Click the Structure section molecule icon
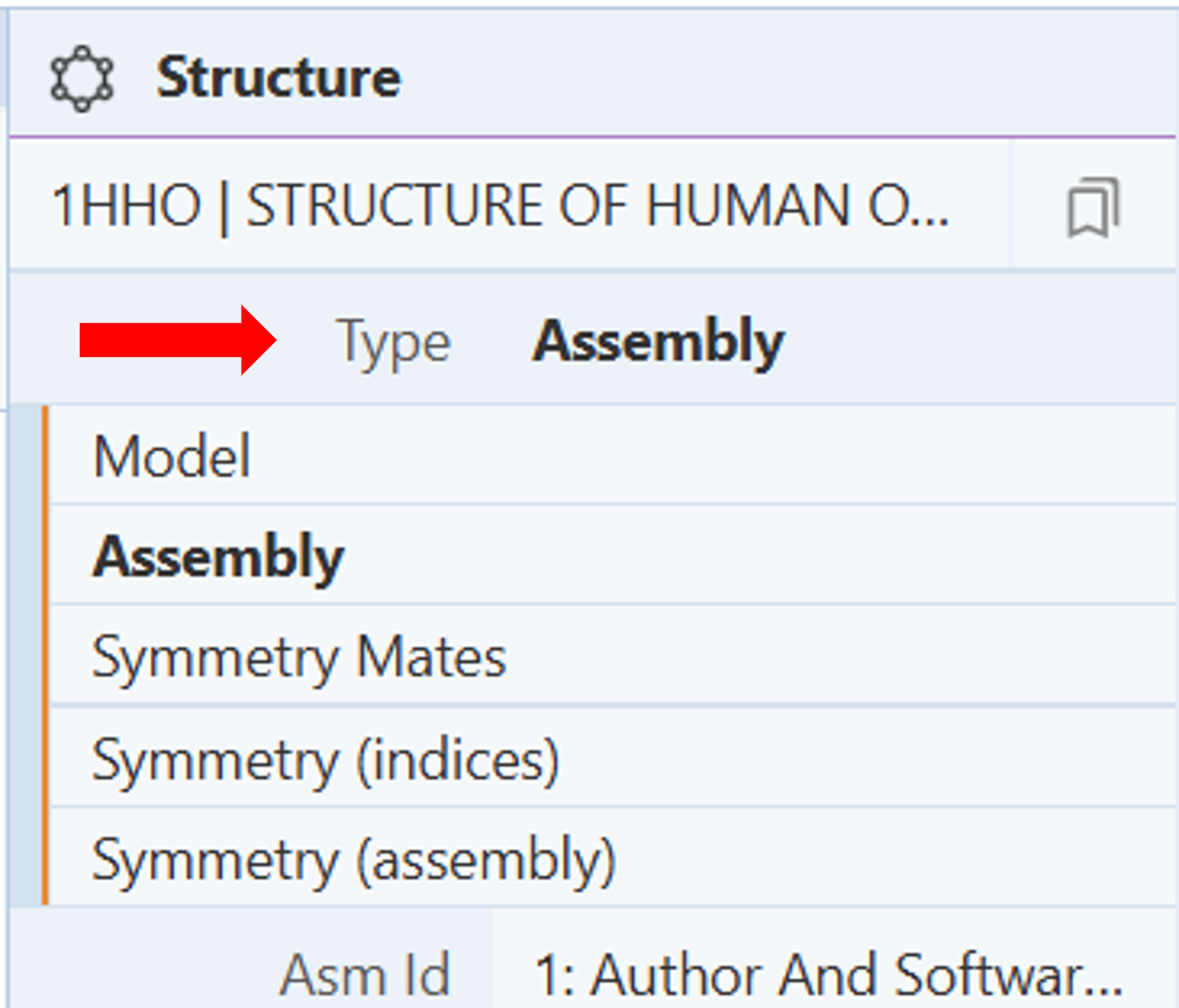The width and height of the screenshot is (1179, 1008). 82,78
